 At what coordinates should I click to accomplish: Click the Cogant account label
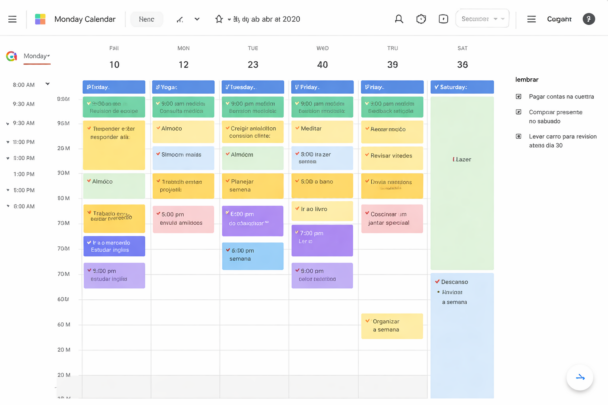559,19
